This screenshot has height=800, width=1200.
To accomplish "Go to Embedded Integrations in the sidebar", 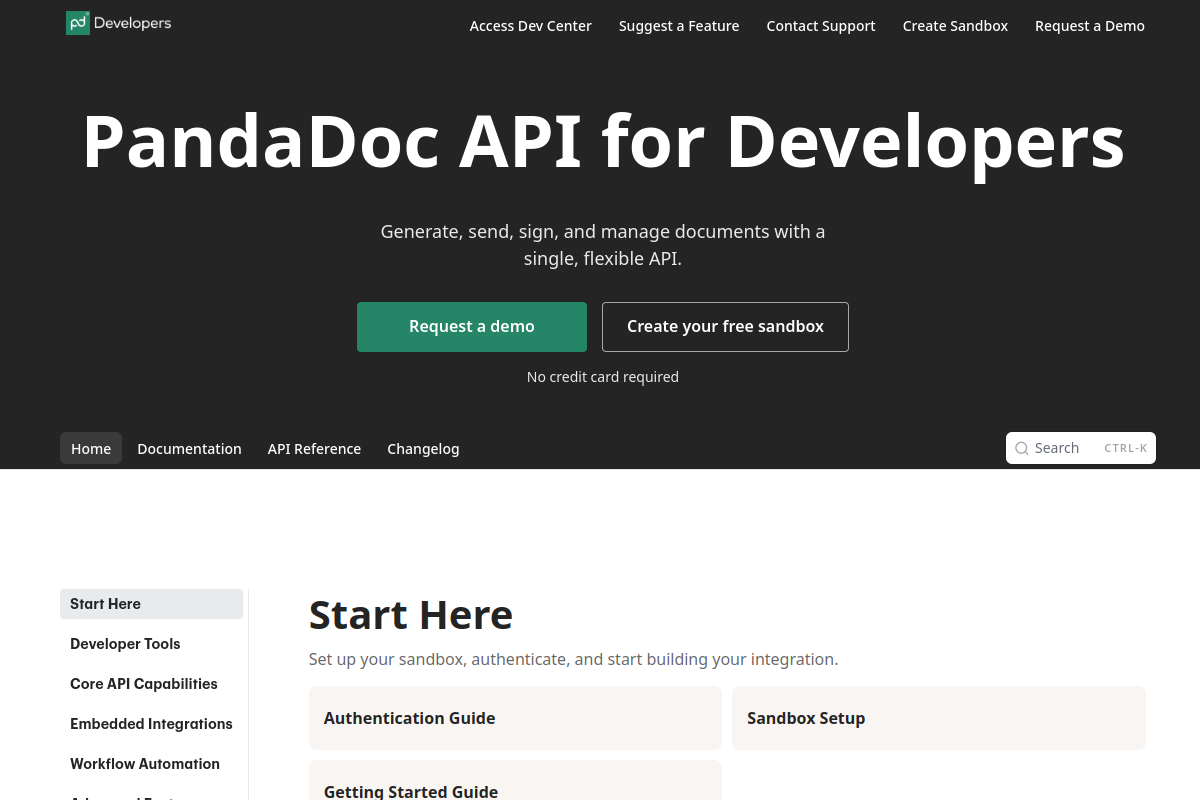I will pyautogui.click(x=151, y=724).
